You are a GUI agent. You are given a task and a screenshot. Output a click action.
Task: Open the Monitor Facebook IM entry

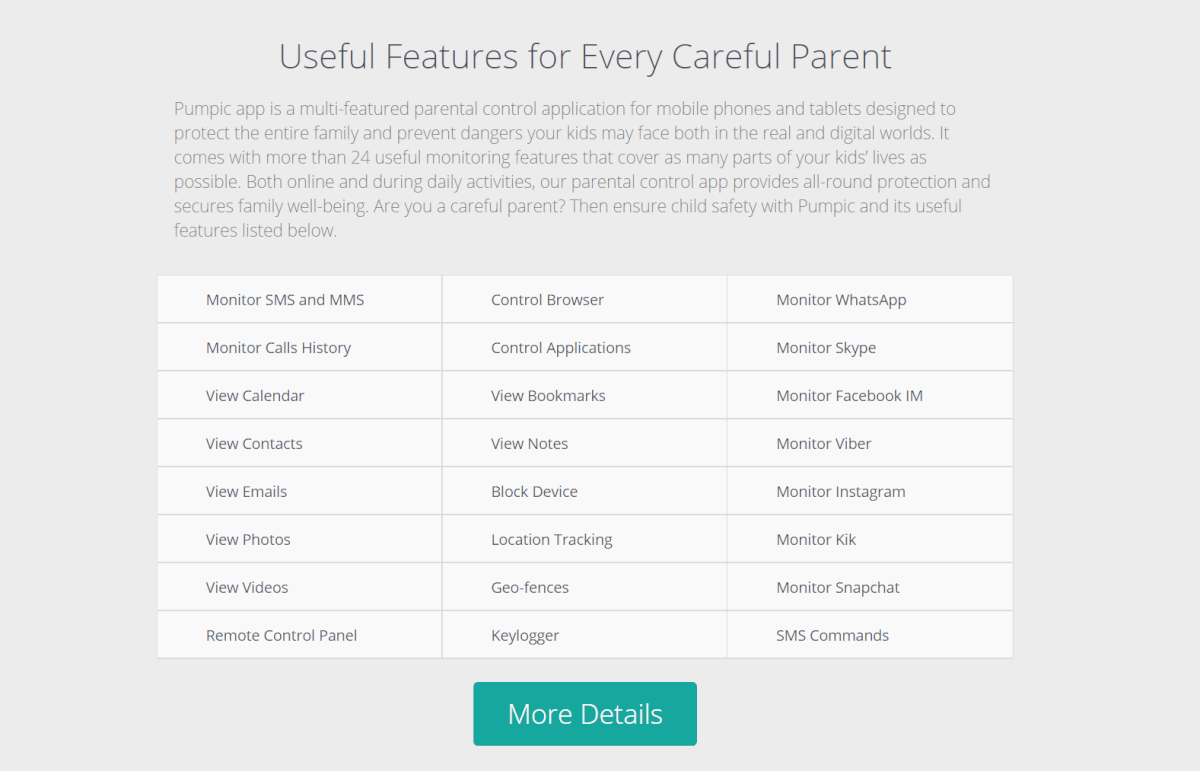click(870, 396)
